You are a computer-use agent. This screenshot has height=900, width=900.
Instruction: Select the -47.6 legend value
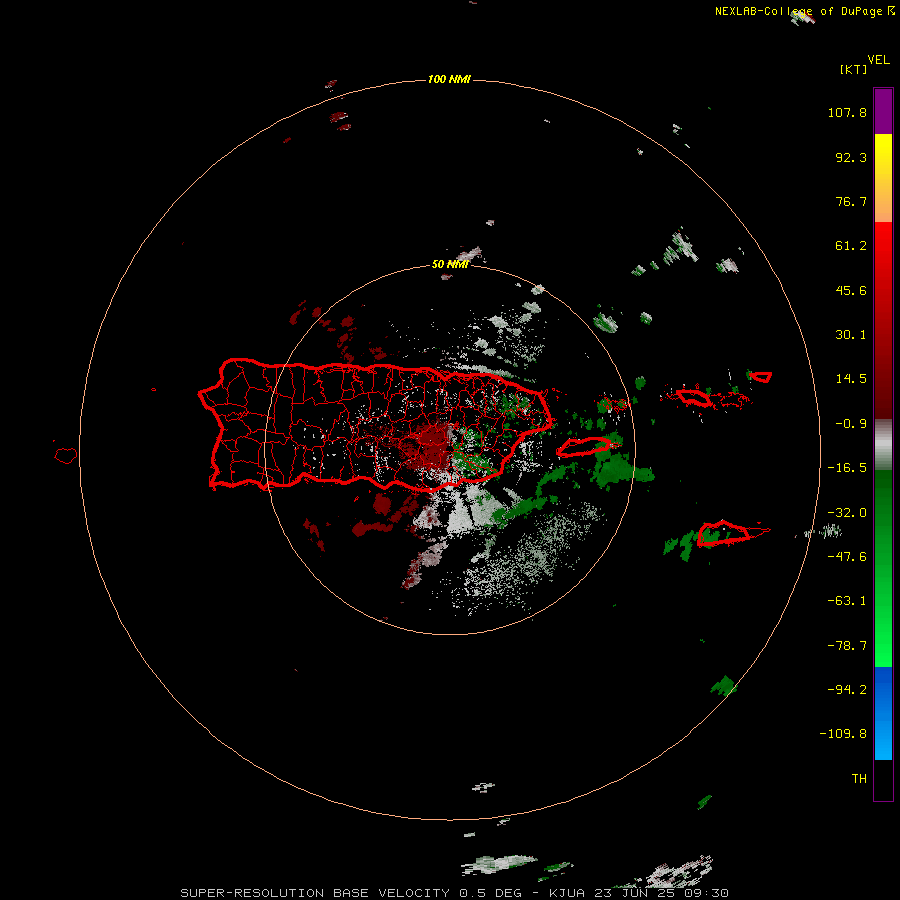coord(847,557)
